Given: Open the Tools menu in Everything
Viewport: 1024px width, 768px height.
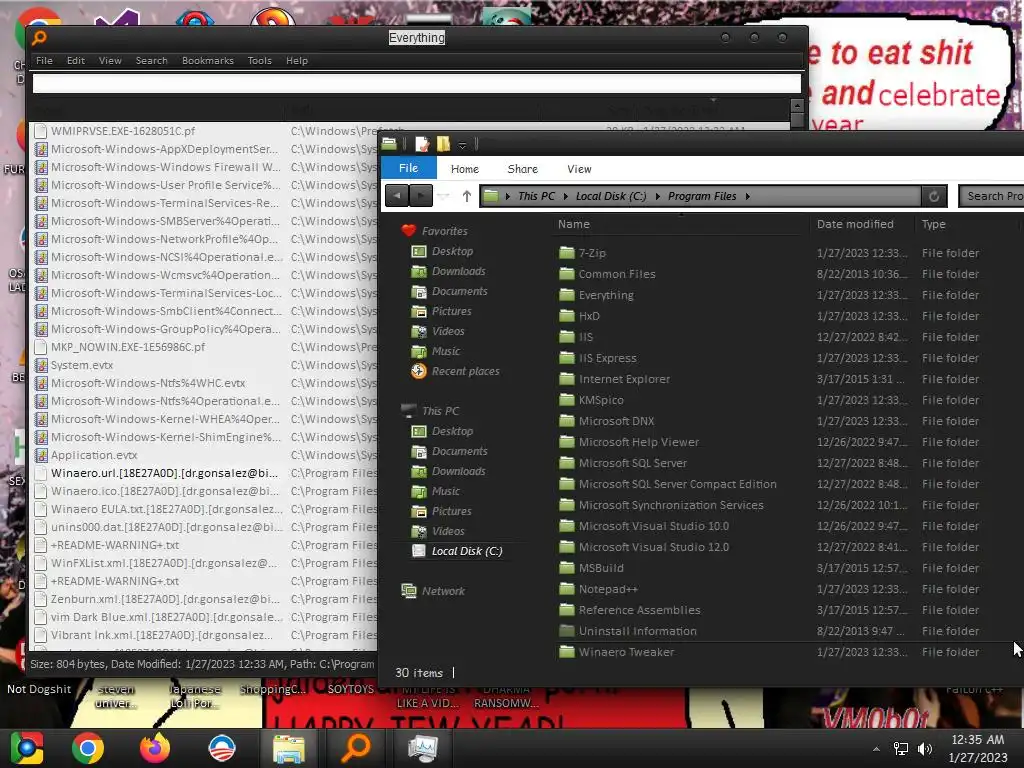Looking at the screenshot, I should (259, 61).
